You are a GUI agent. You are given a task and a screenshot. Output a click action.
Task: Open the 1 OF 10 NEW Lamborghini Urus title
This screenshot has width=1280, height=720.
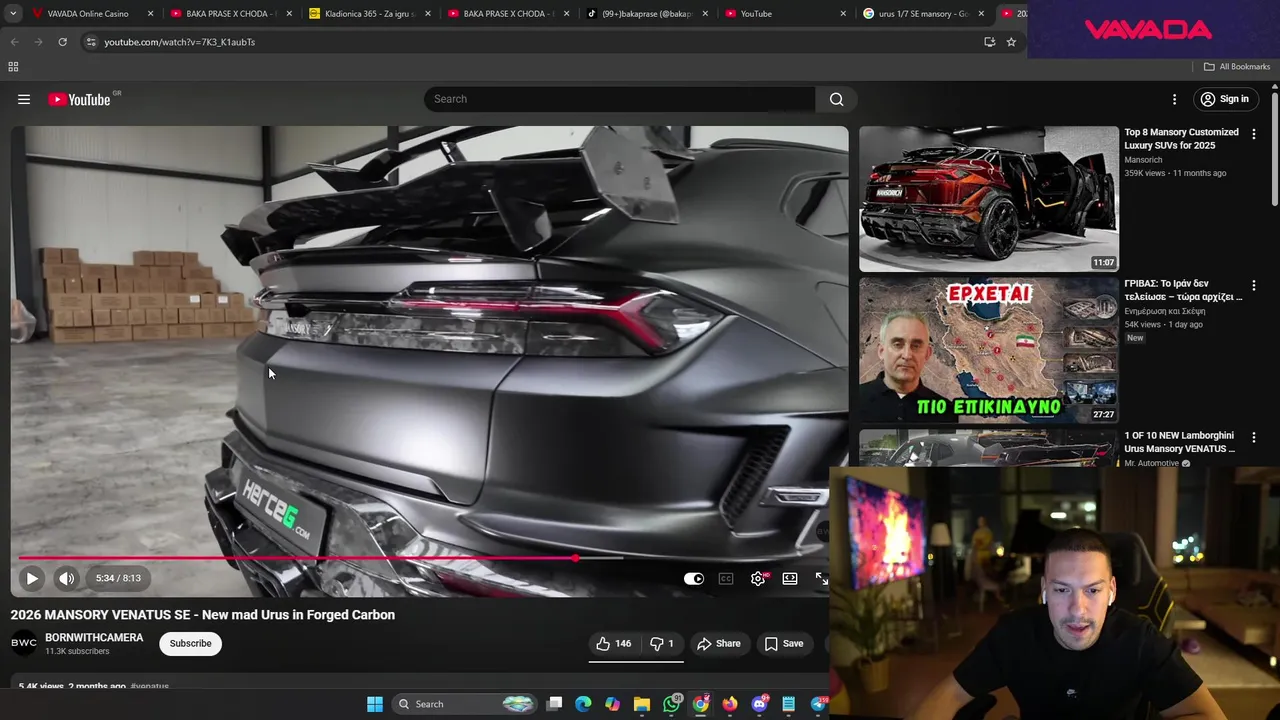pos(1179,442)
